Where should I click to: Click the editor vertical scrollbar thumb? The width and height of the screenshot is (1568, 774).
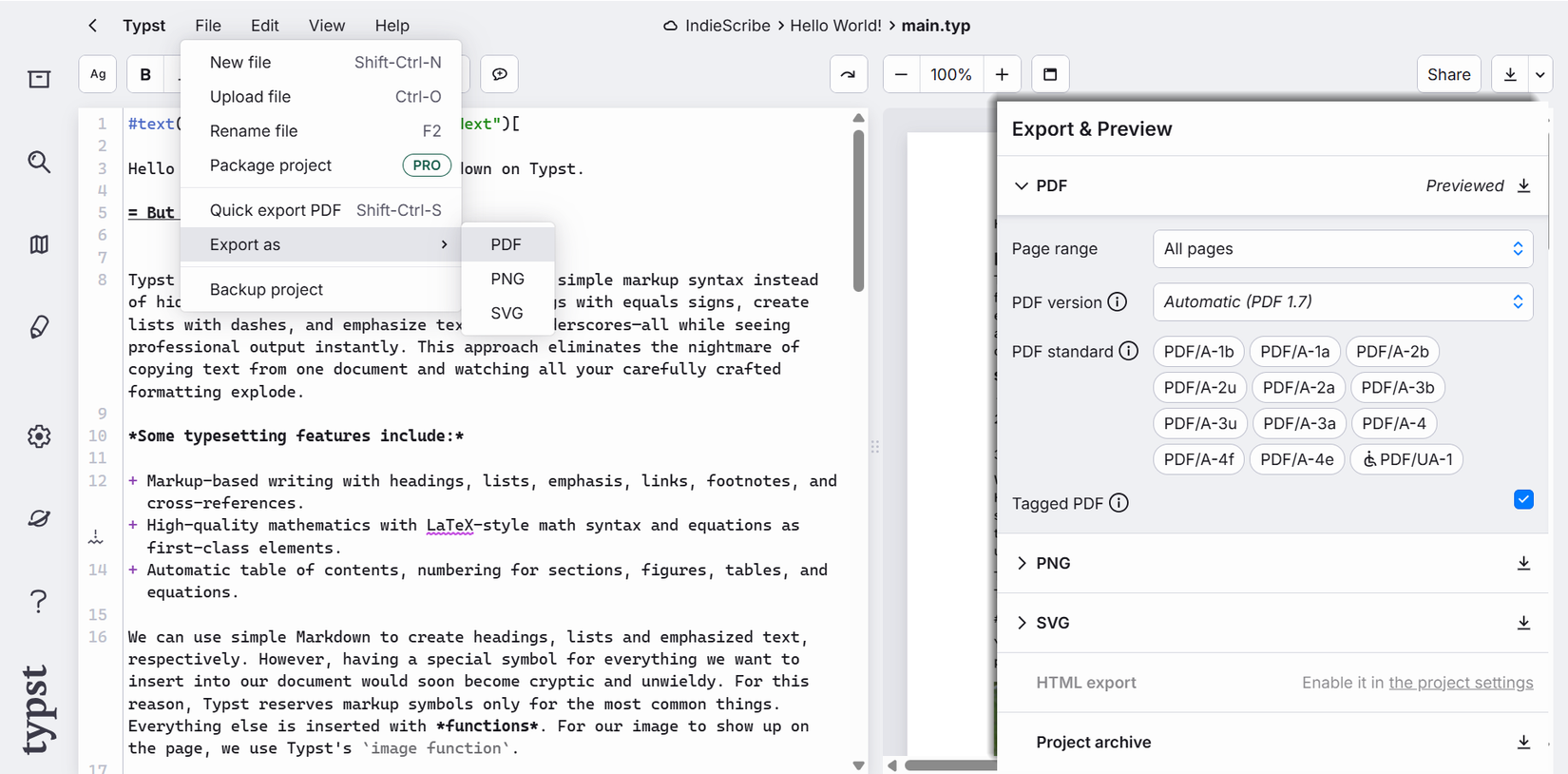coord(858,211)
